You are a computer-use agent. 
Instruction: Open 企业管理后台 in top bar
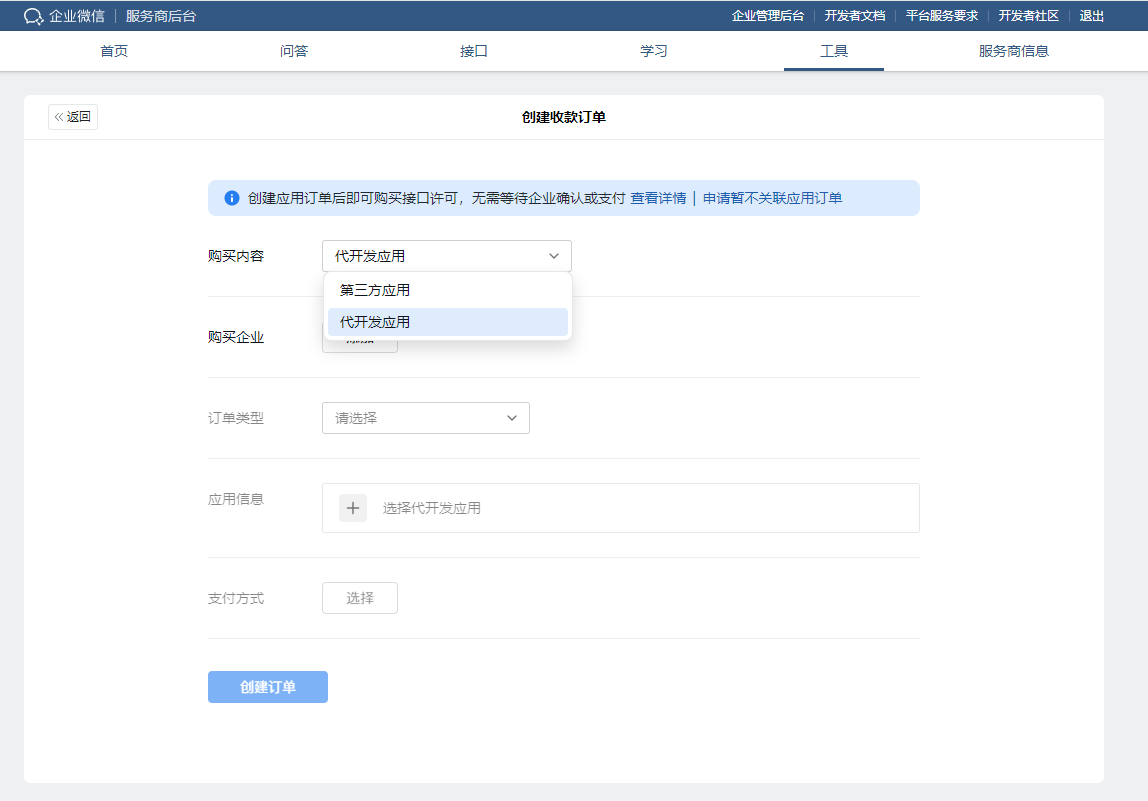tap(767, 16)
